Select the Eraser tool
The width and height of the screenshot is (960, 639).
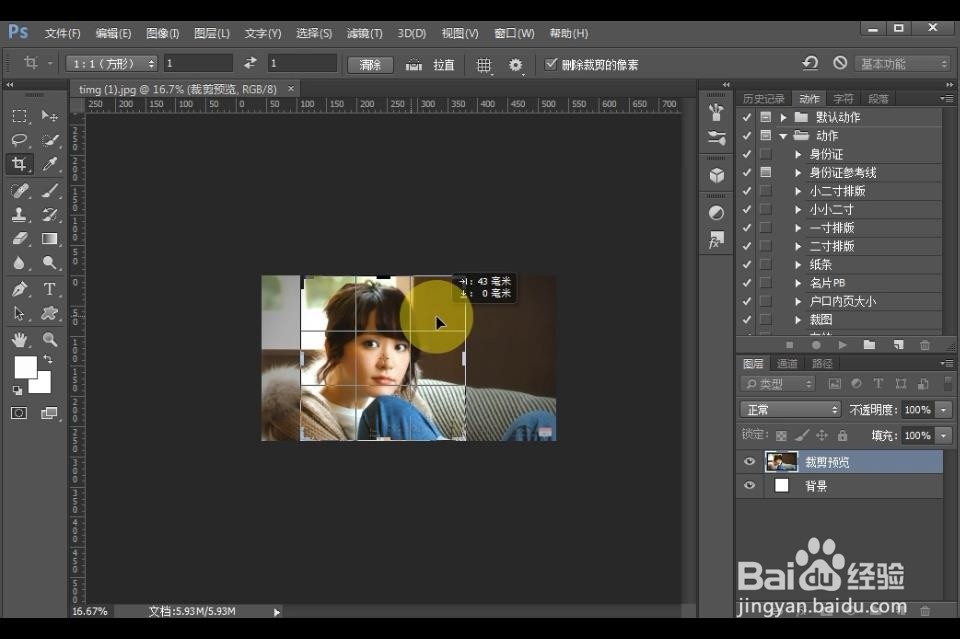pyautogui.click(x=19, y=239)
